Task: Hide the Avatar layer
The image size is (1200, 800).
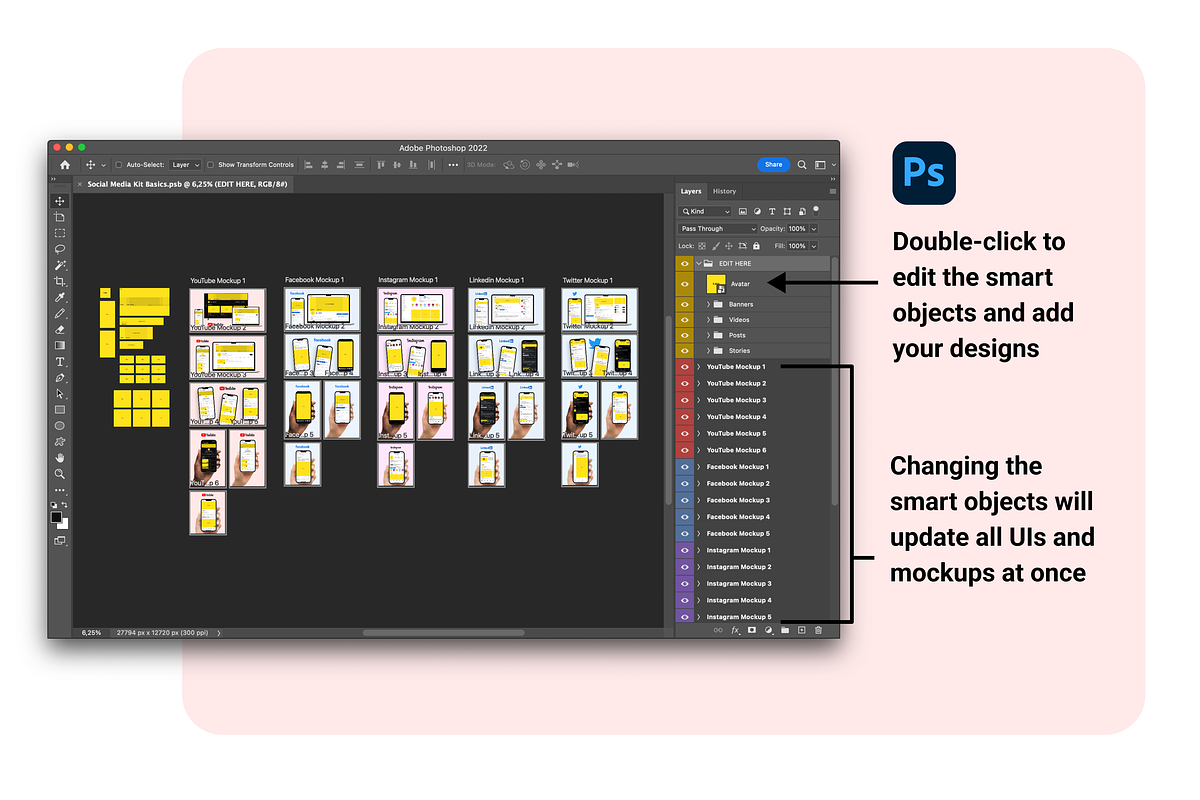Action: [685, 284]
